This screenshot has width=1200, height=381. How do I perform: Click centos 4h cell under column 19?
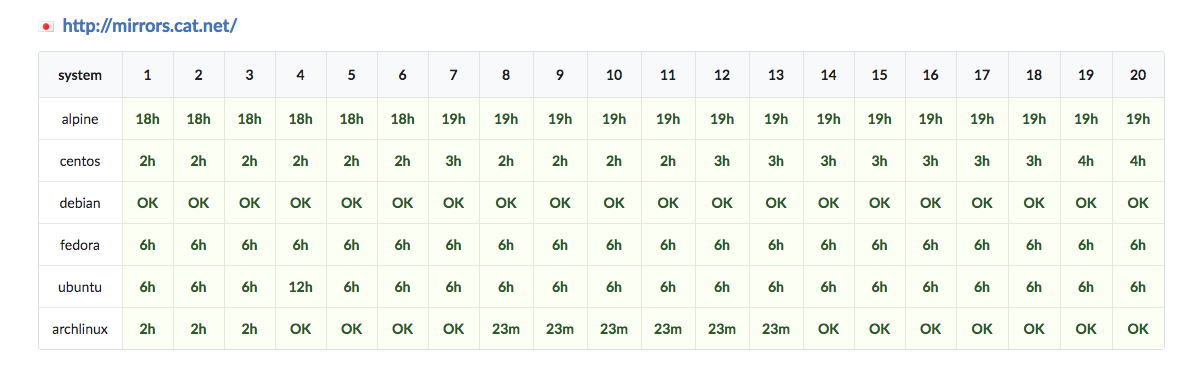(x=1086, y=161)
